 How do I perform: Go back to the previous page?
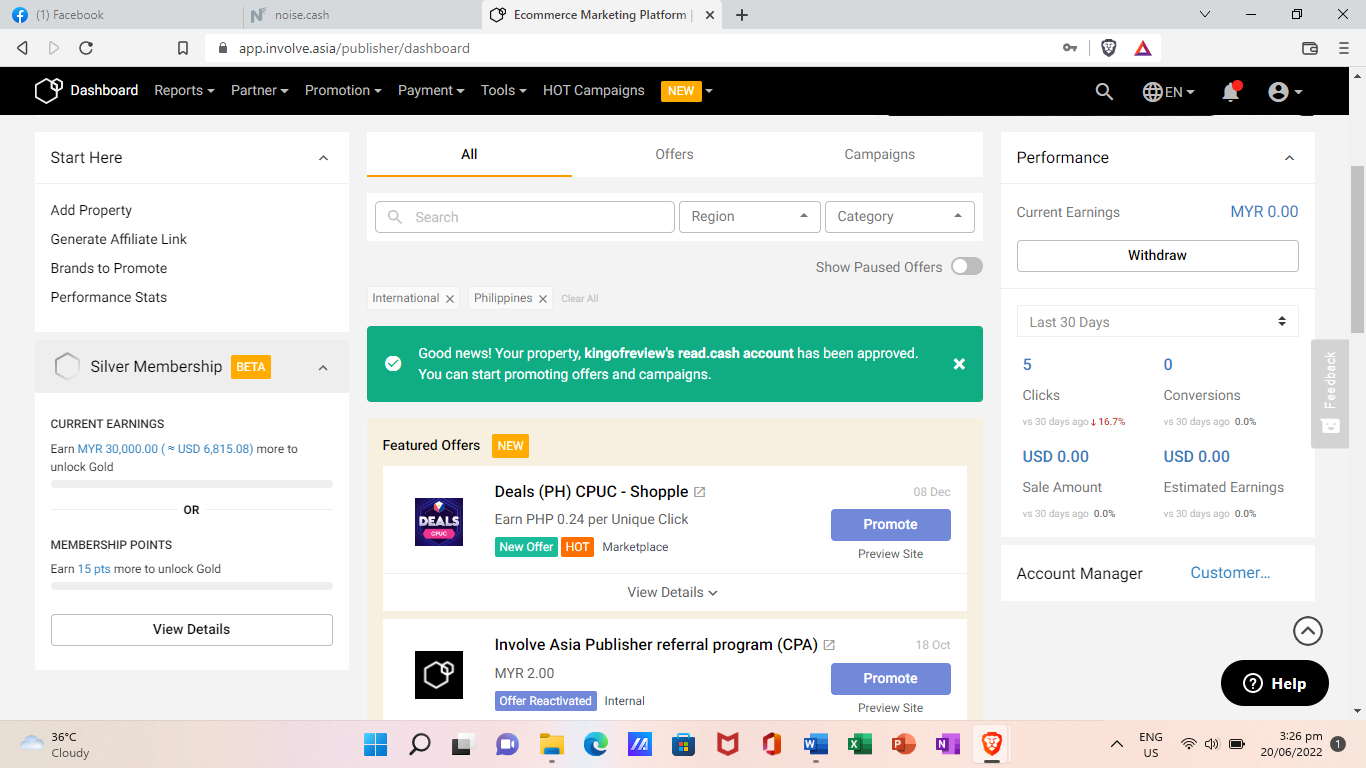tap(22, 48)
